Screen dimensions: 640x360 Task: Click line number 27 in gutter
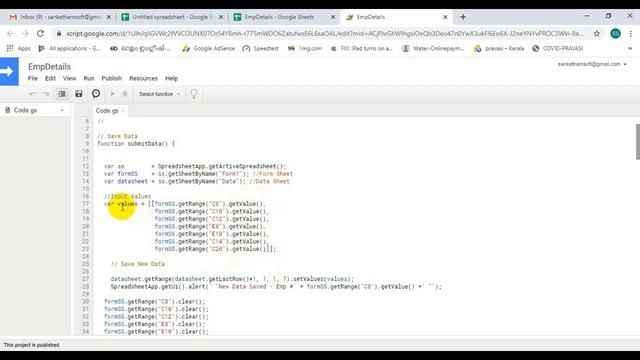point(85,279)
